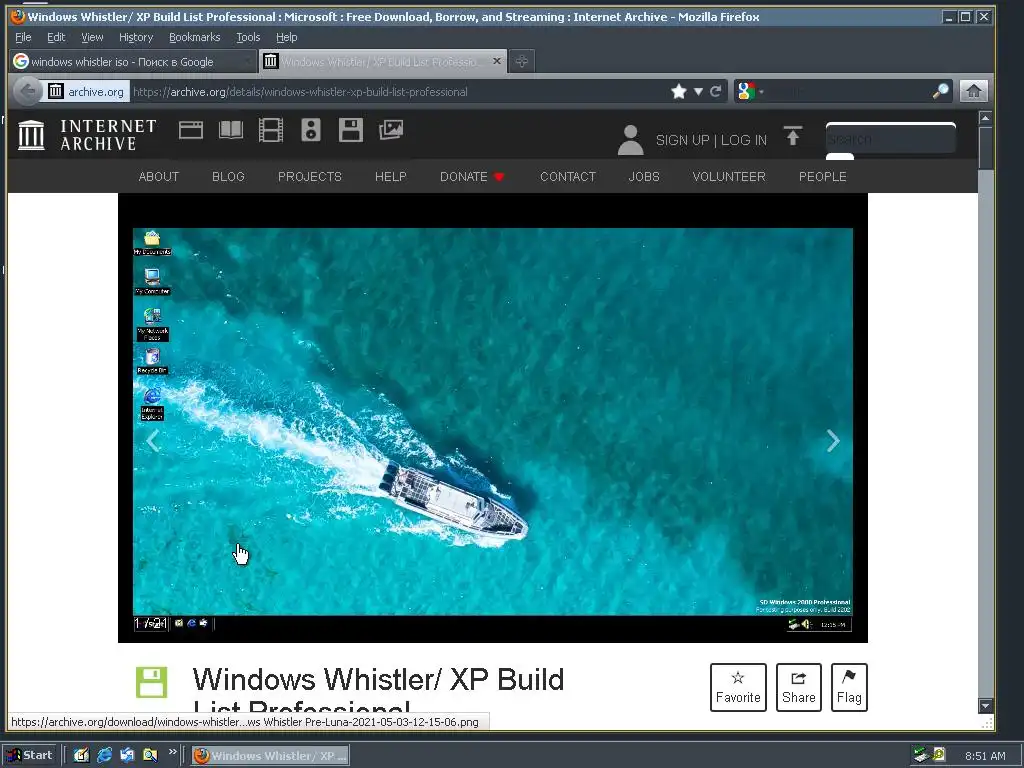Click the first quick launch icon beside Start
The image size is (1024, 768).
[x=81, y=755]
